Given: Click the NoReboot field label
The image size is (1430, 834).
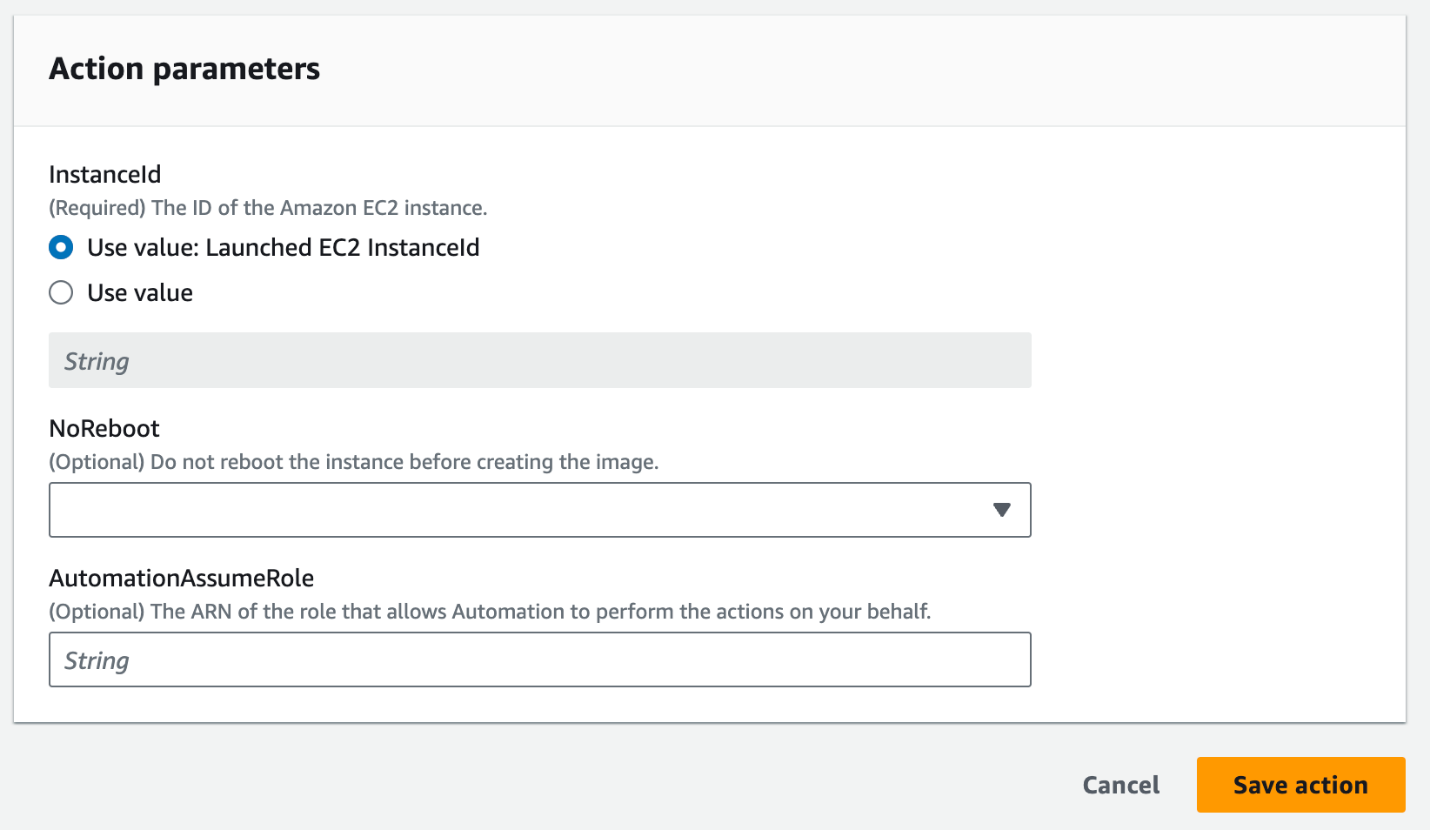Looking at the screenshot, I should pos(104,428).
